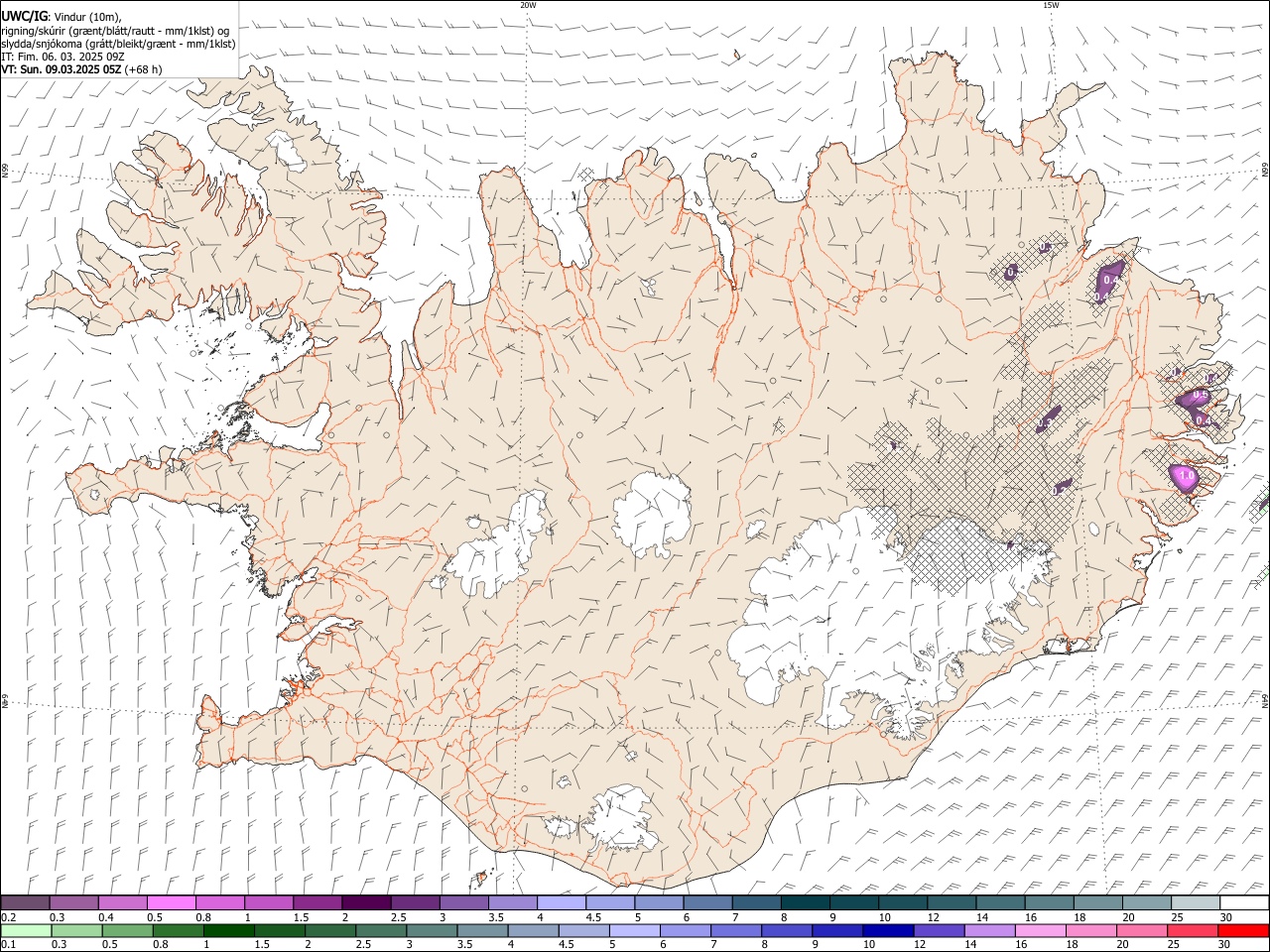Click the '15W' longitude label at top
Viewport: 1270px width, 952px height.
pos(1051,5)
